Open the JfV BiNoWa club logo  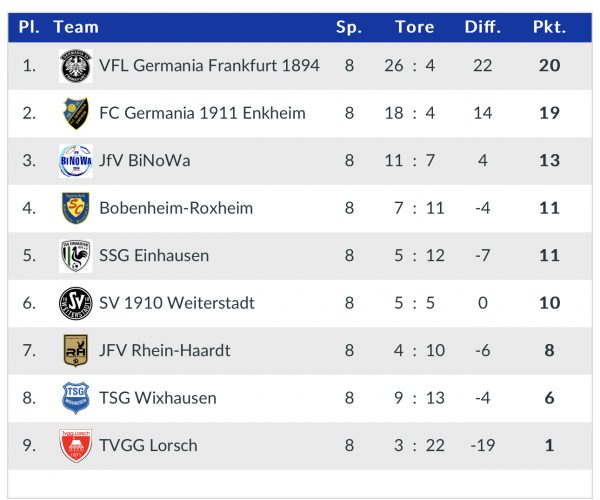pos(76,161)
